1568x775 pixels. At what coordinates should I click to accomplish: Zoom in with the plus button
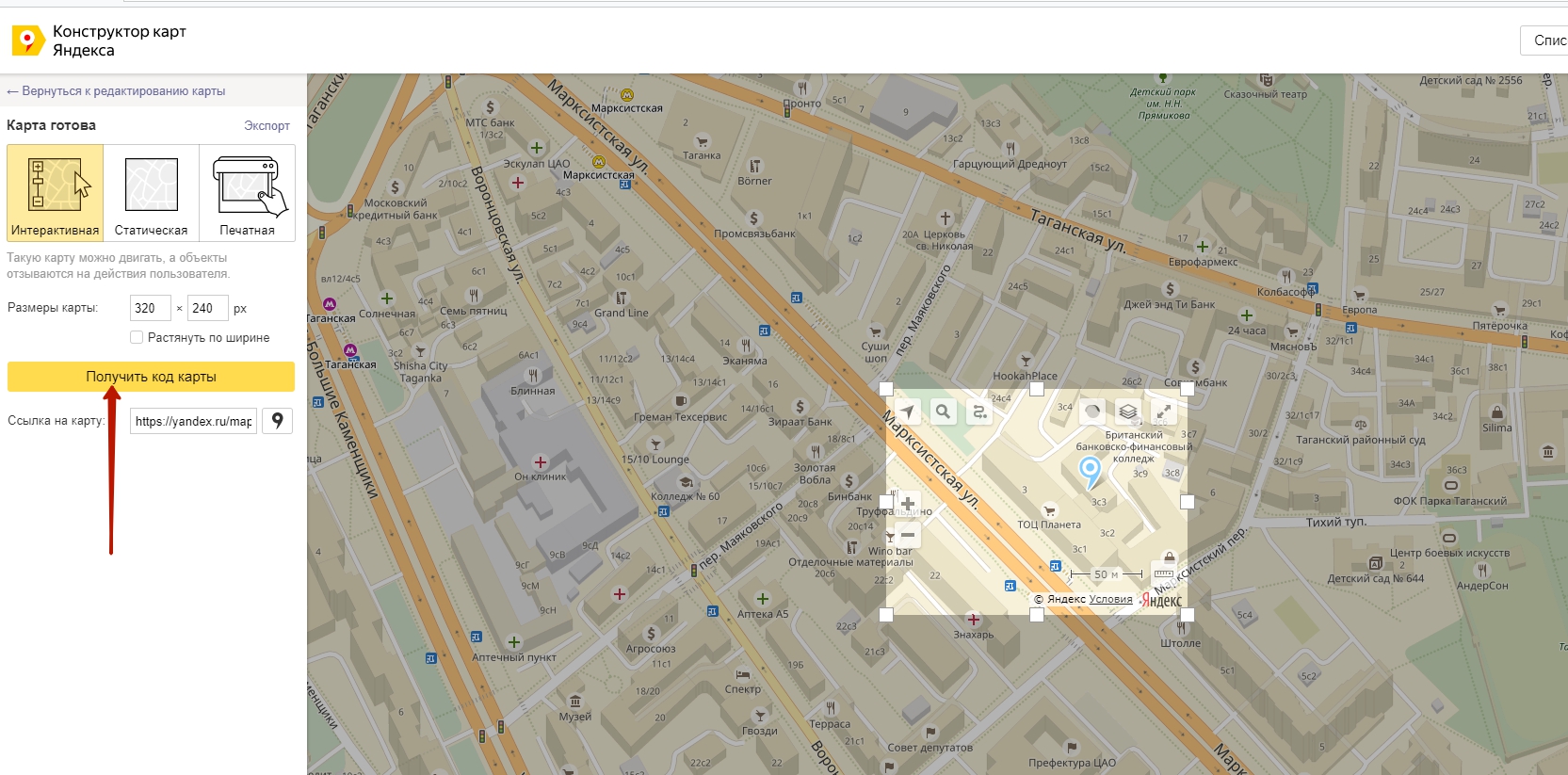click(908, 504)
